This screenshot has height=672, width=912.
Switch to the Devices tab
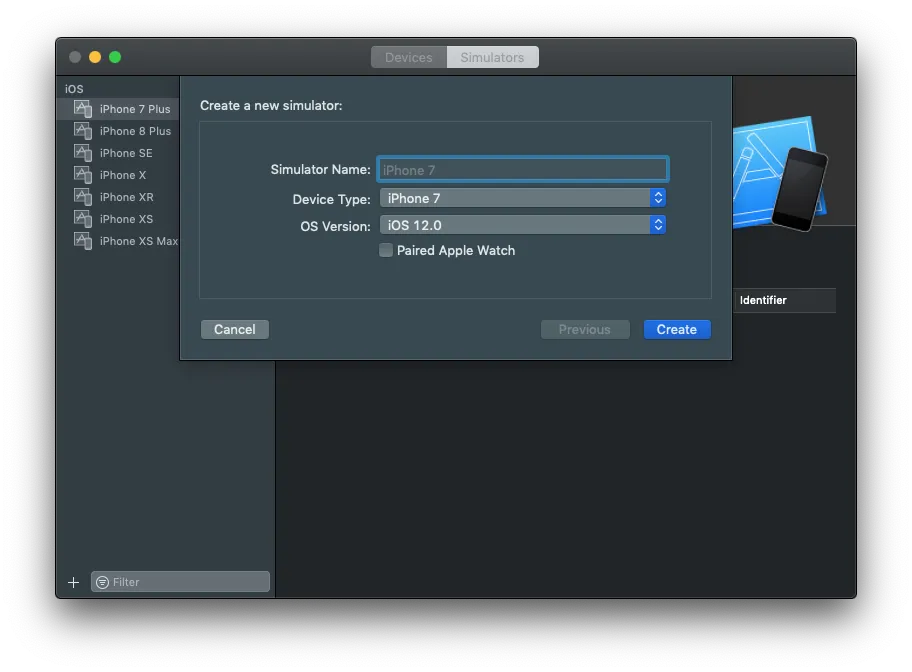pos(409,57)
